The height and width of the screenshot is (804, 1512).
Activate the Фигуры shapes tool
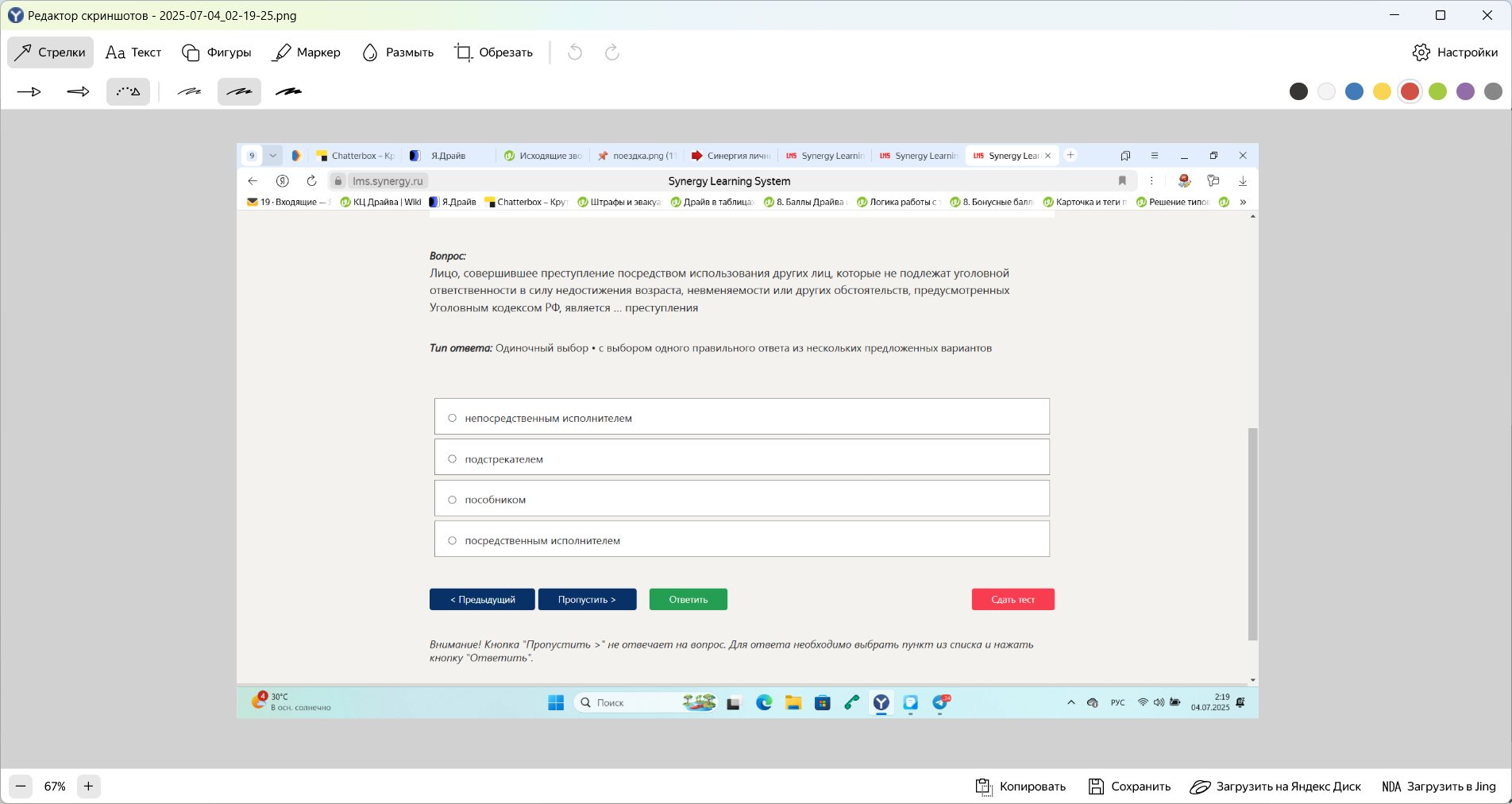click(x=217, y=52)
